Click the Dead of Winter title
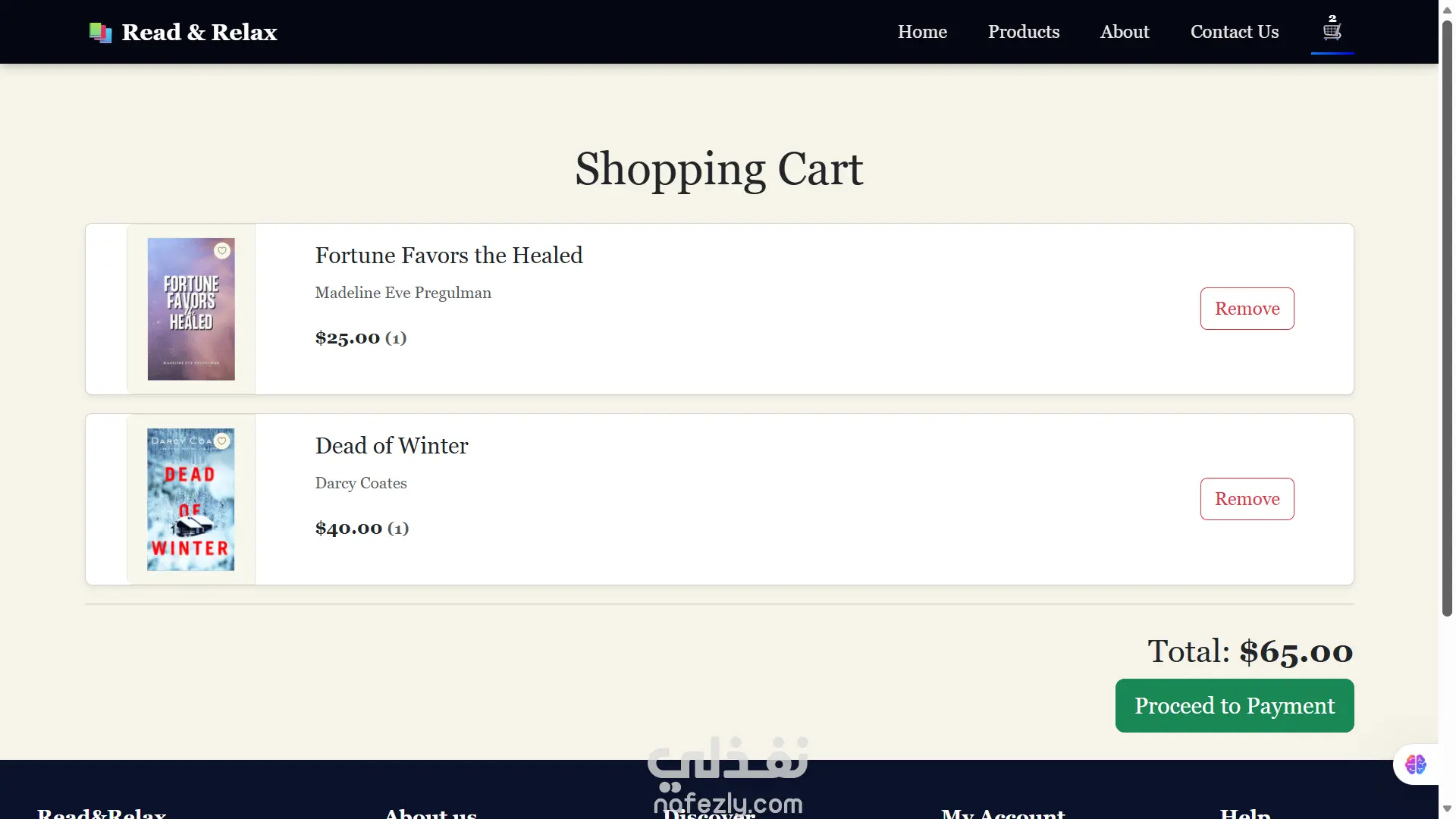Screen dimensions: 1456x819 (x=391, y=446)
